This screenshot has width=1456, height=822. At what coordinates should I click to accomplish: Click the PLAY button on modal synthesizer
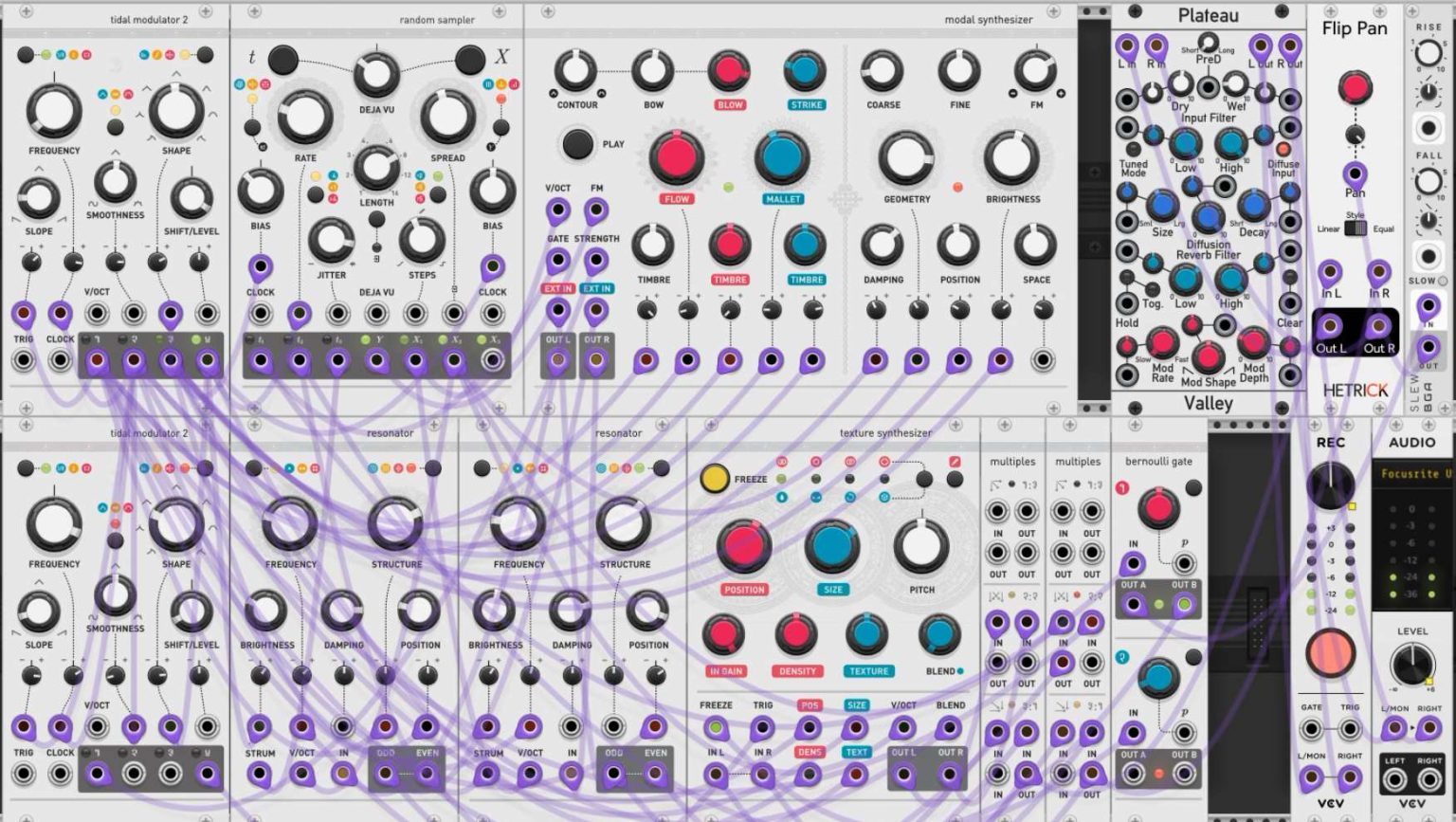click(x=577, y=144)
